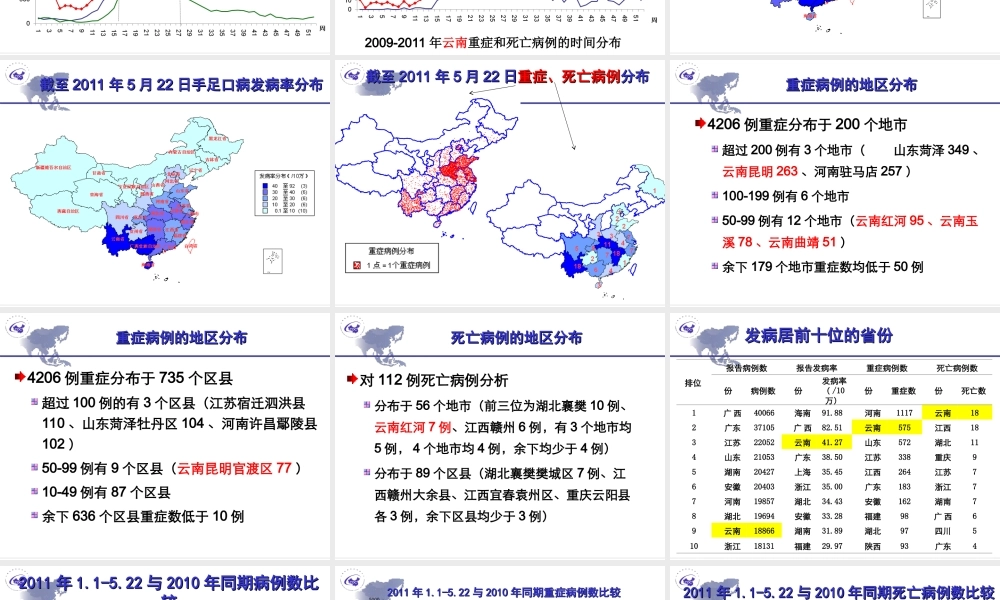This screenshot has width=1000, height=600.
Task: Click the CDC logo on 手足口病发病率分布 slide
Action: (18, 76)
